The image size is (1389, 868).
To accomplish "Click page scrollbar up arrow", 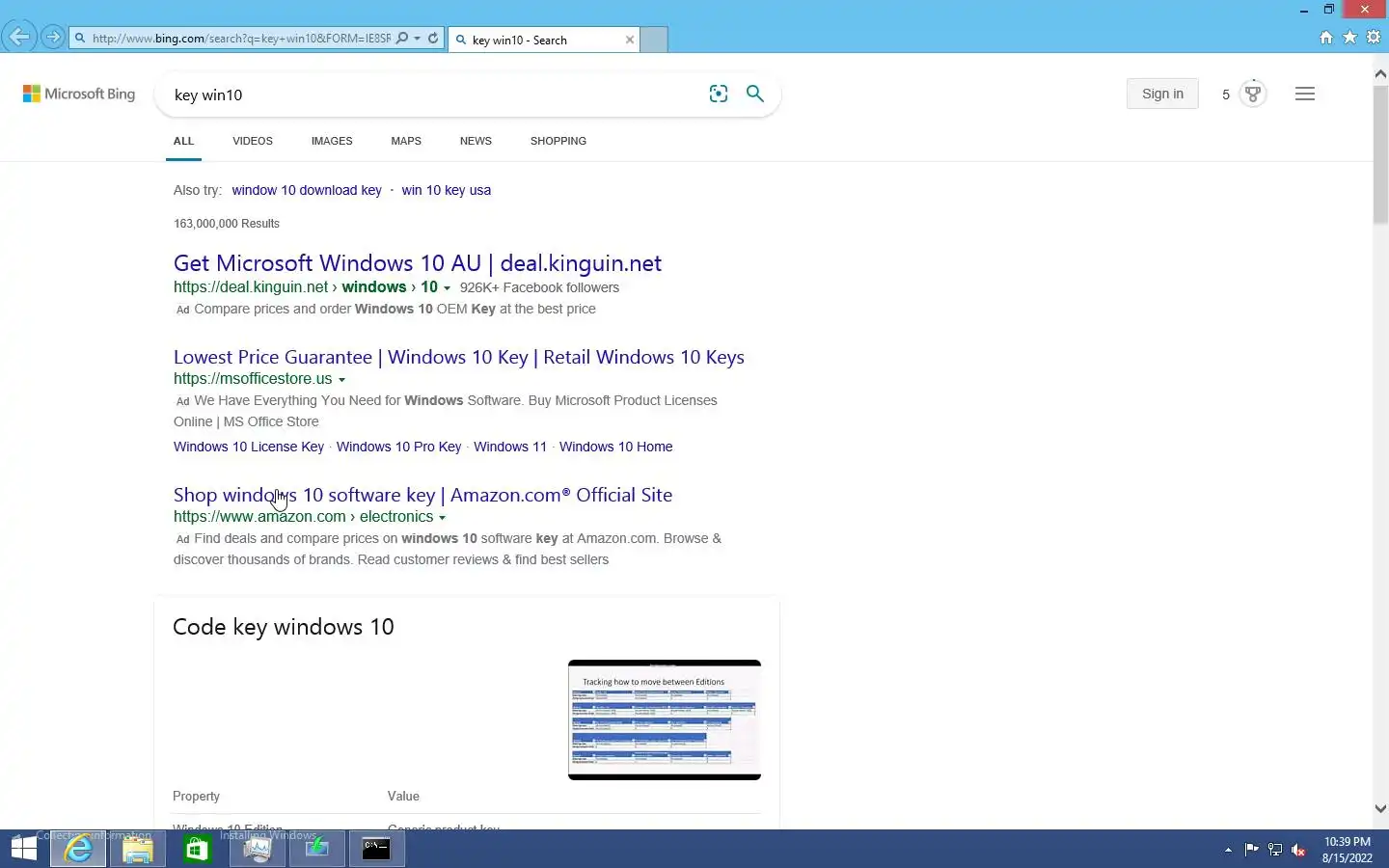I will (1380, 73).
